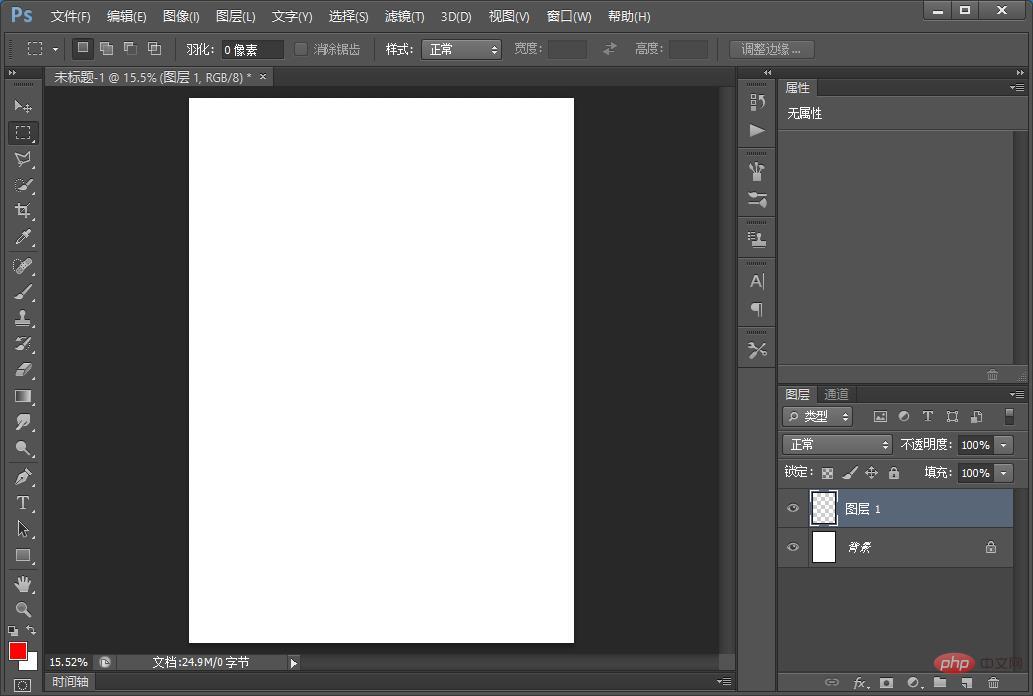Viewport: 1033px width, 696px height.
Task: Click the 调整边缘 refine edge button
Action: (x=771, y=49)
